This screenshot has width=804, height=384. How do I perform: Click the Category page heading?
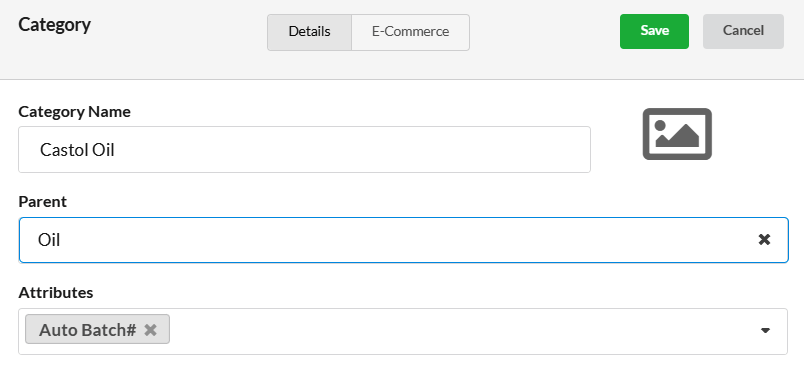54,25
